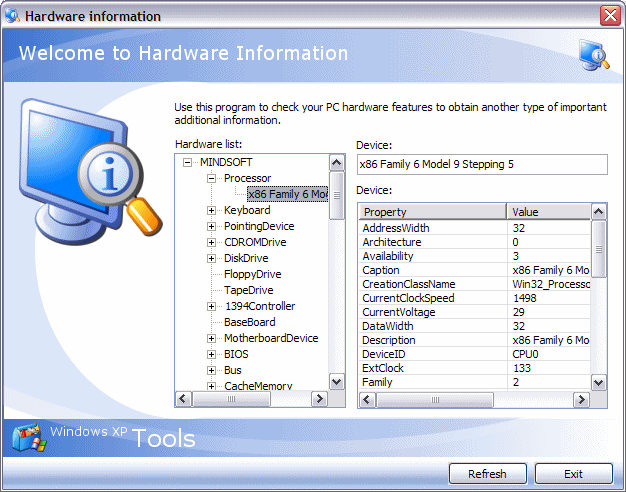Select the CurrentVoltage property row
The width and height of the screenshot is (626, 492).
475,312
